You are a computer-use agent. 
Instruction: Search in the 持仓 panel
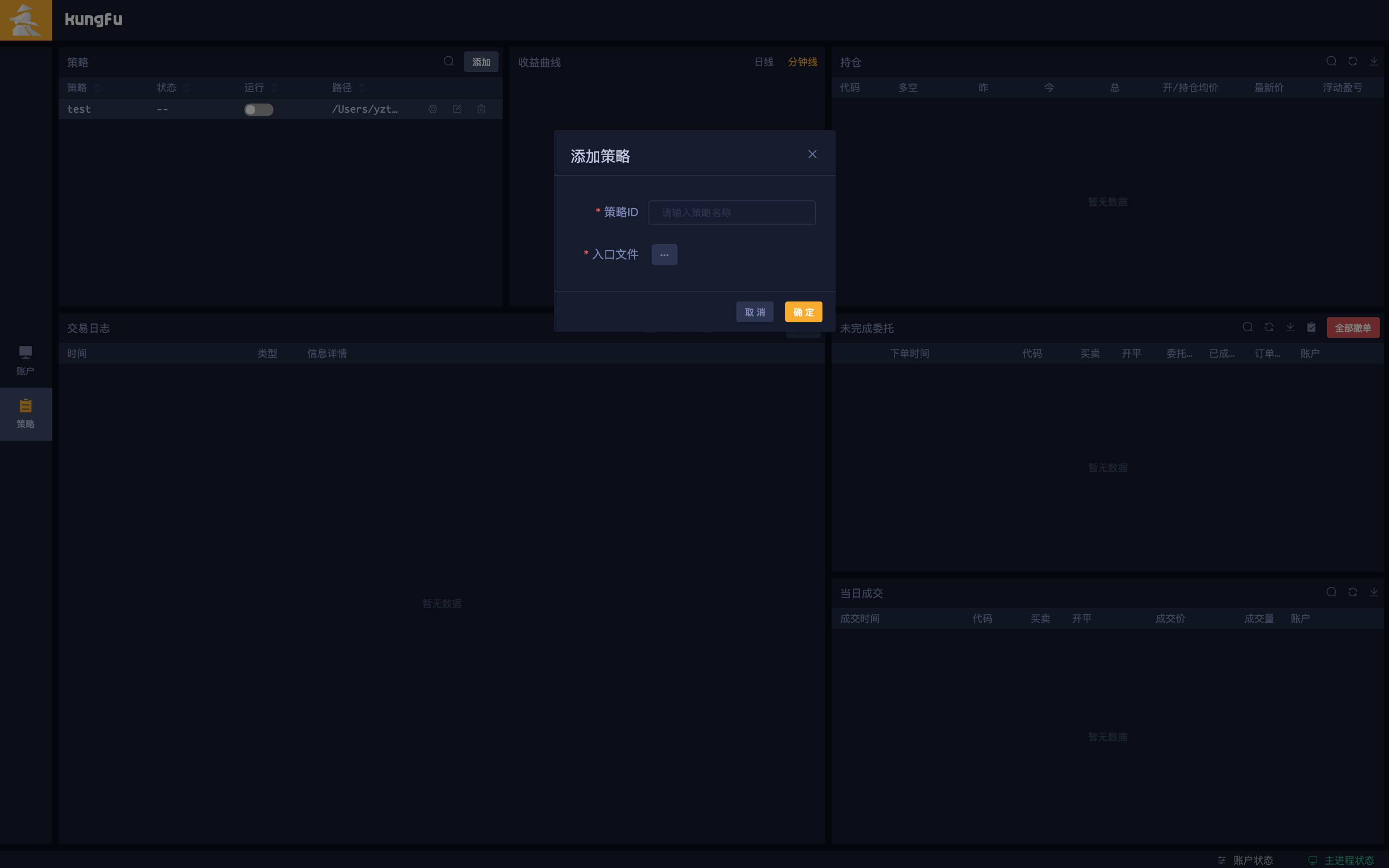click(1331, 61)
